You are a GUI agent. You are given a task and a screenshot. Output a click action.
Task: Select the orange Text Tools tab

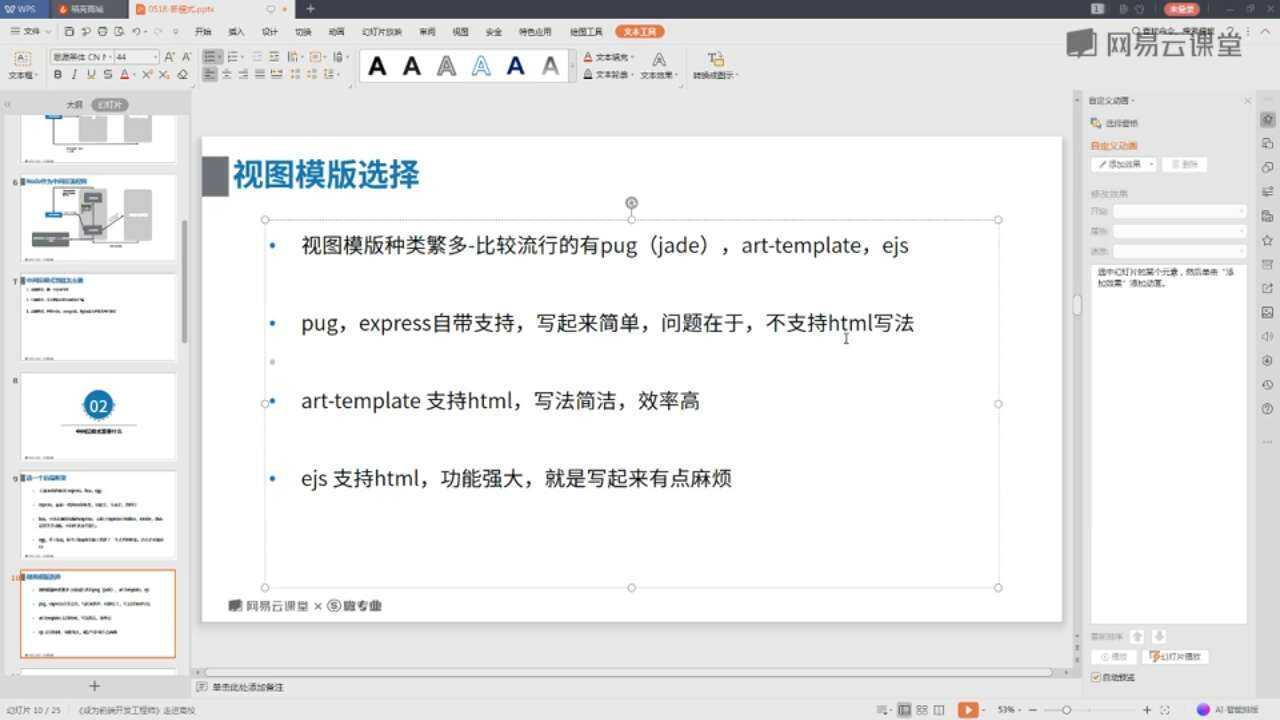coord(640,32)
